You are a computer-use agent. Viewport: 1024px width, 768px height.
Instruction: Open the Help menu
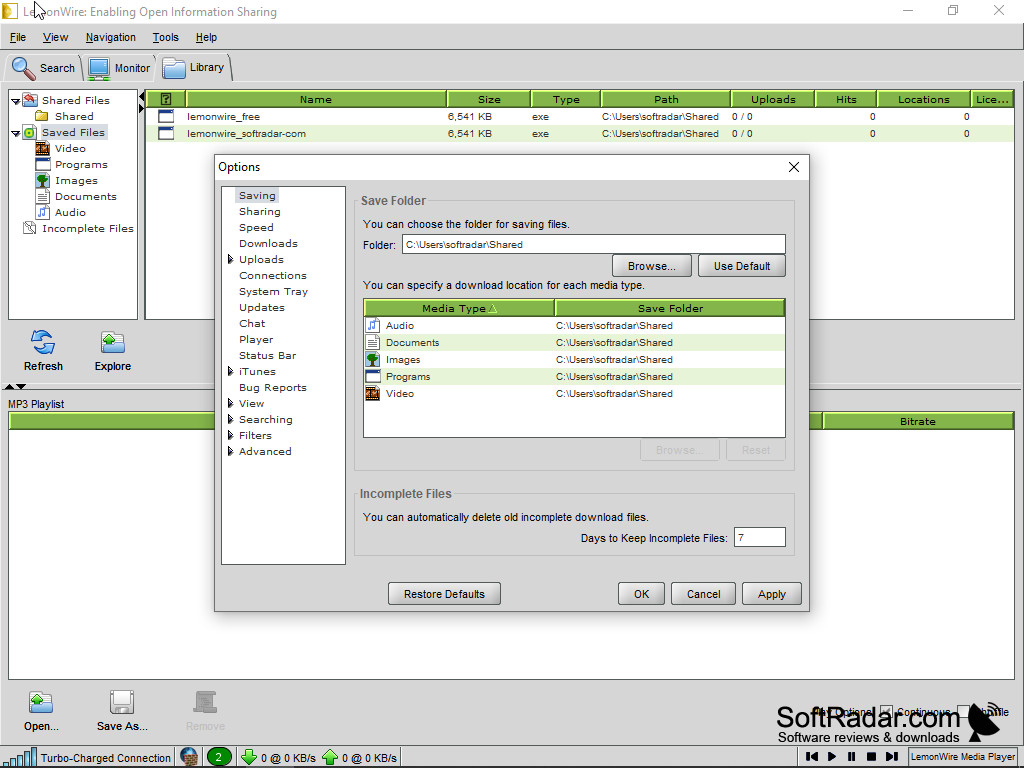(x=206, y=37)
